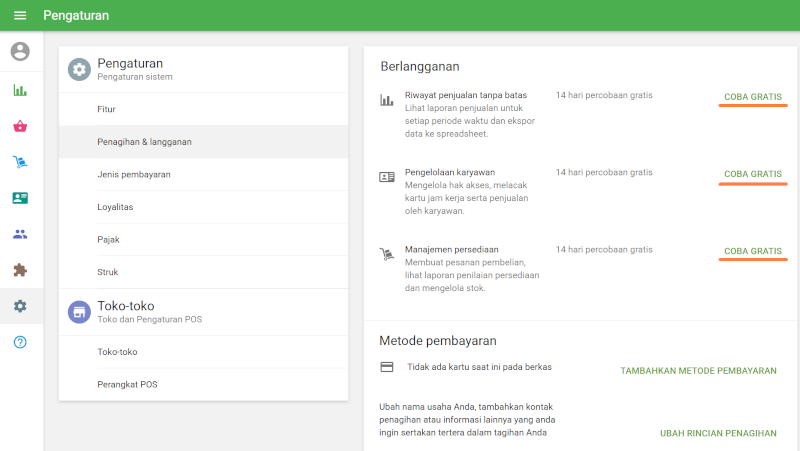Open the help question mark icon
Screen dimensions: 800x451
click(20, 342)
